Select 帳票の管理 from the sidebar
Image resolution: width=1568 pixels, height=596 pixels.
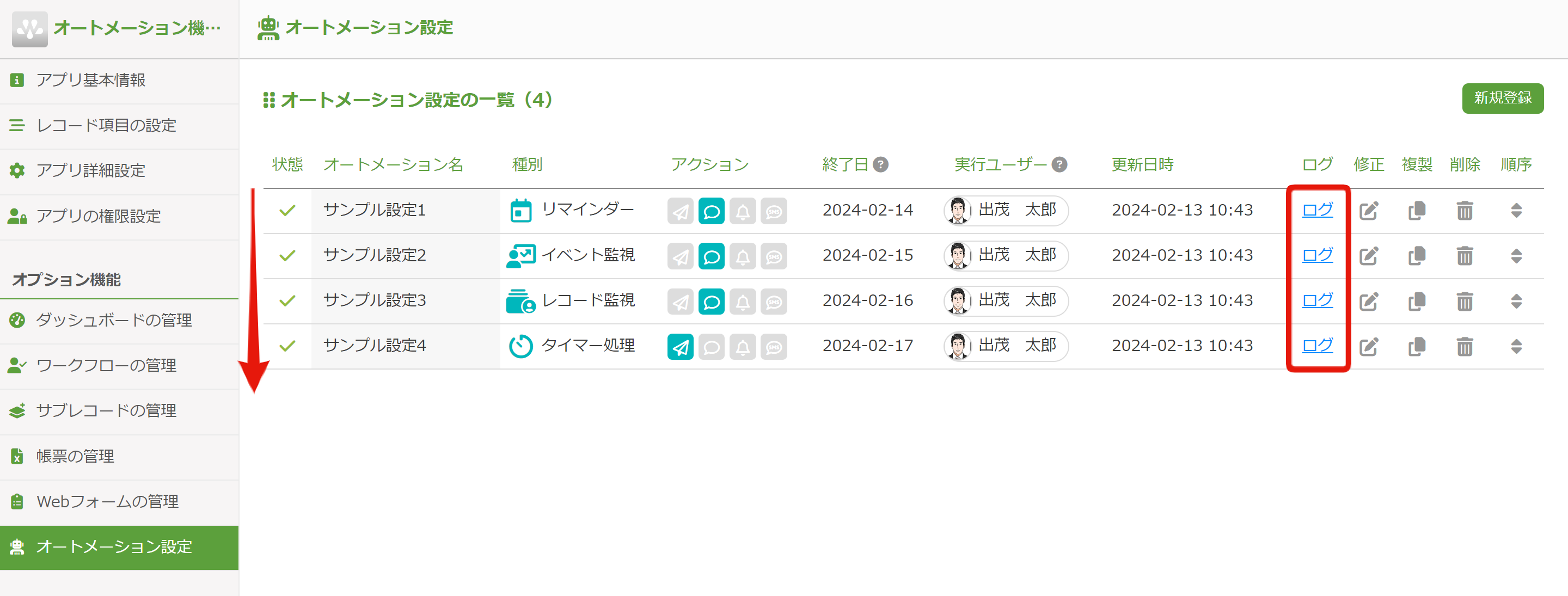75,456
